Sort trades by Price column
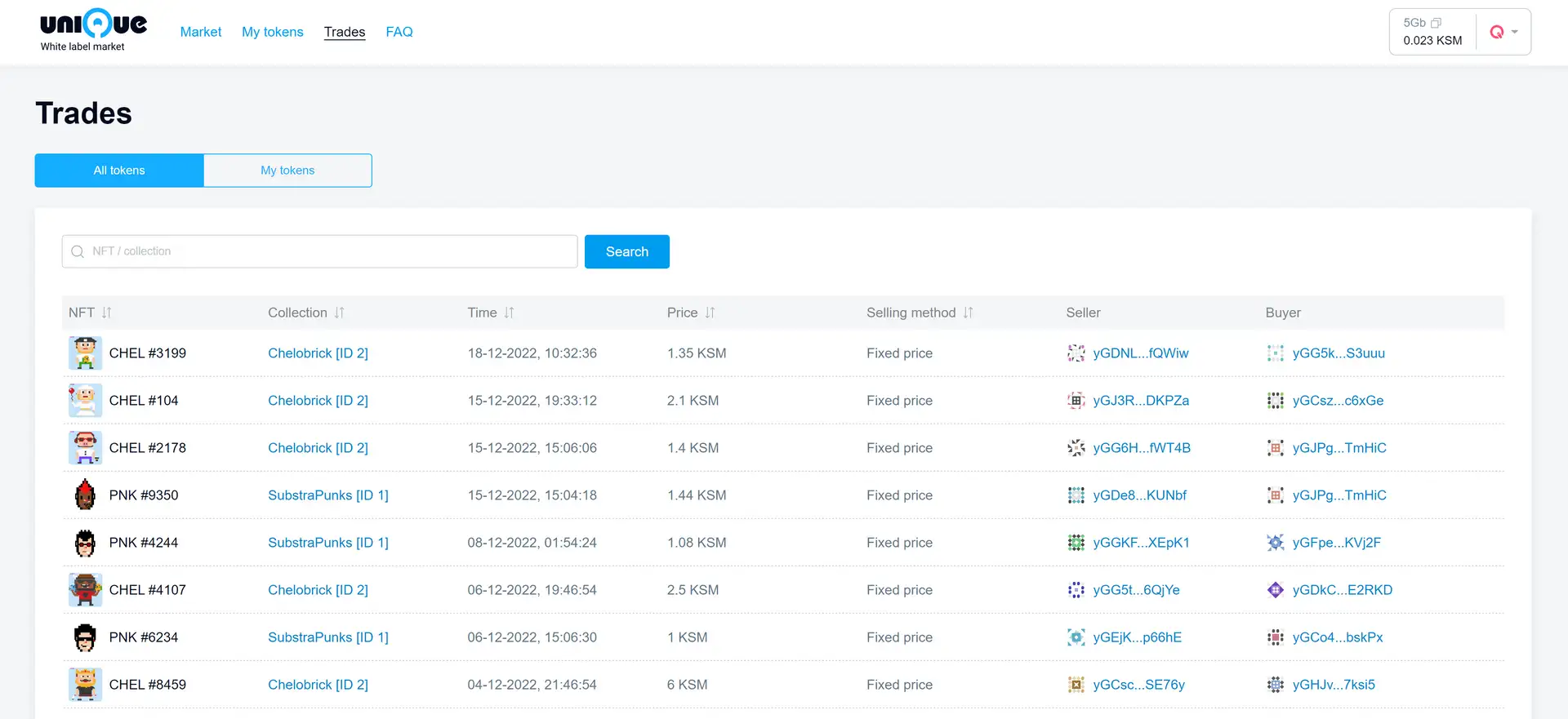 710,313
